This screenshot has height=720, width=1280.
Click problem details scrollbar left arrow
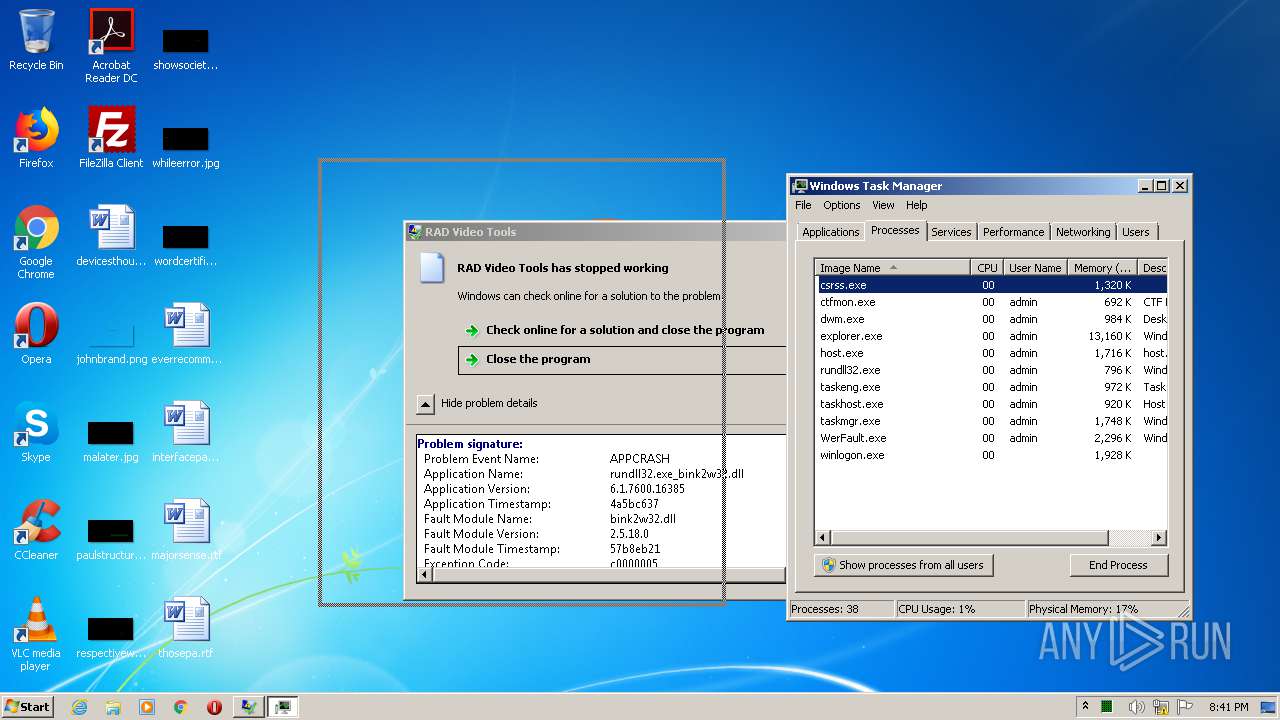tap(425, 575)
